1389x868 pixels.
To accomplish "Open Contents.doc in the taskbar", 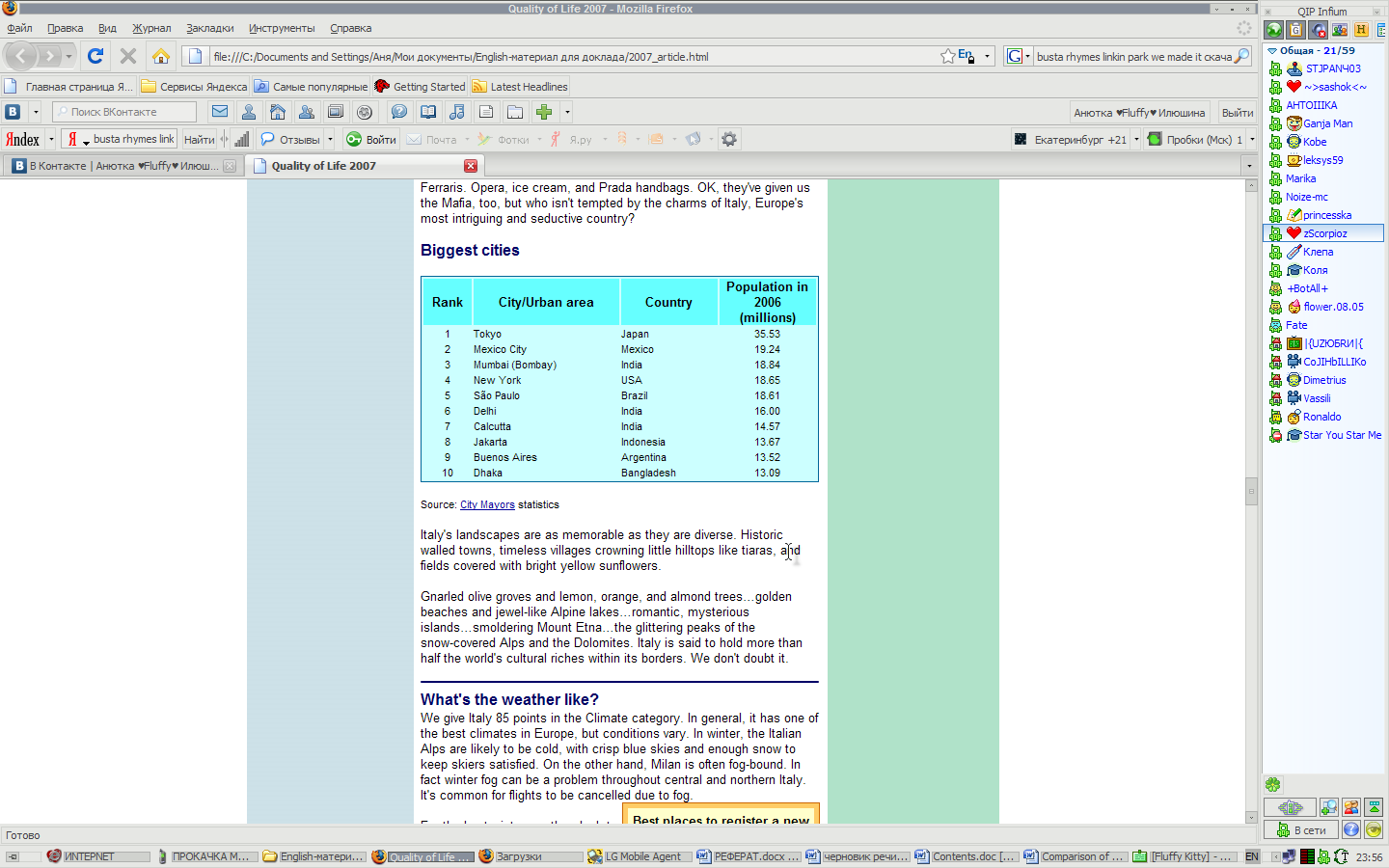I will [x=966, y=856].
